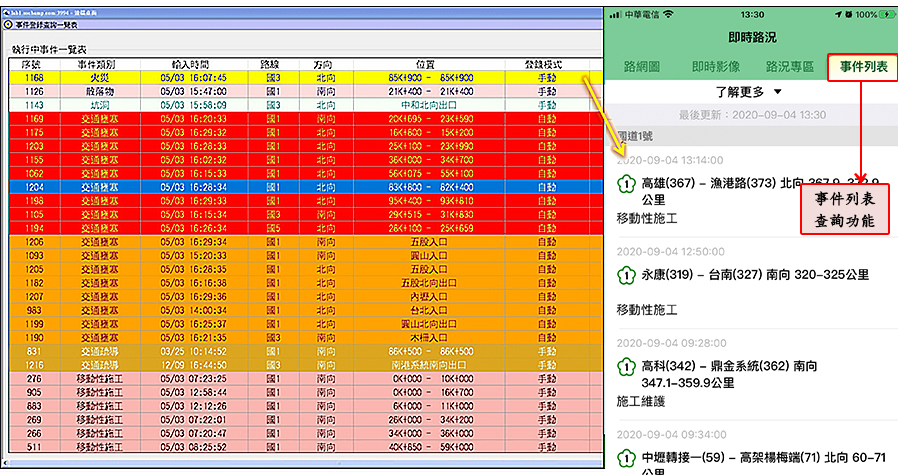Select orange row with serial 1207
Image resolution: width=898 pixels, height=475 pixels.
(x=304, y=297)
